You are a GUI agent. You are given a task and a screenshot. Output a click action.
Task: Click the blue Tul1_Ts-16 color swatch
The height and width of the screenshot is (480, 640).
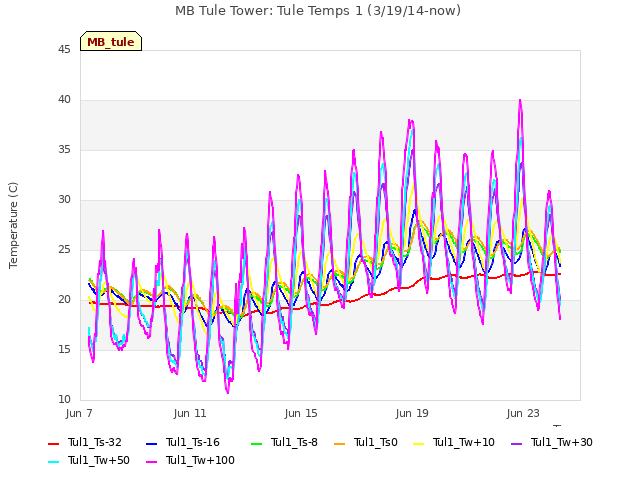(x=151, y=443)
